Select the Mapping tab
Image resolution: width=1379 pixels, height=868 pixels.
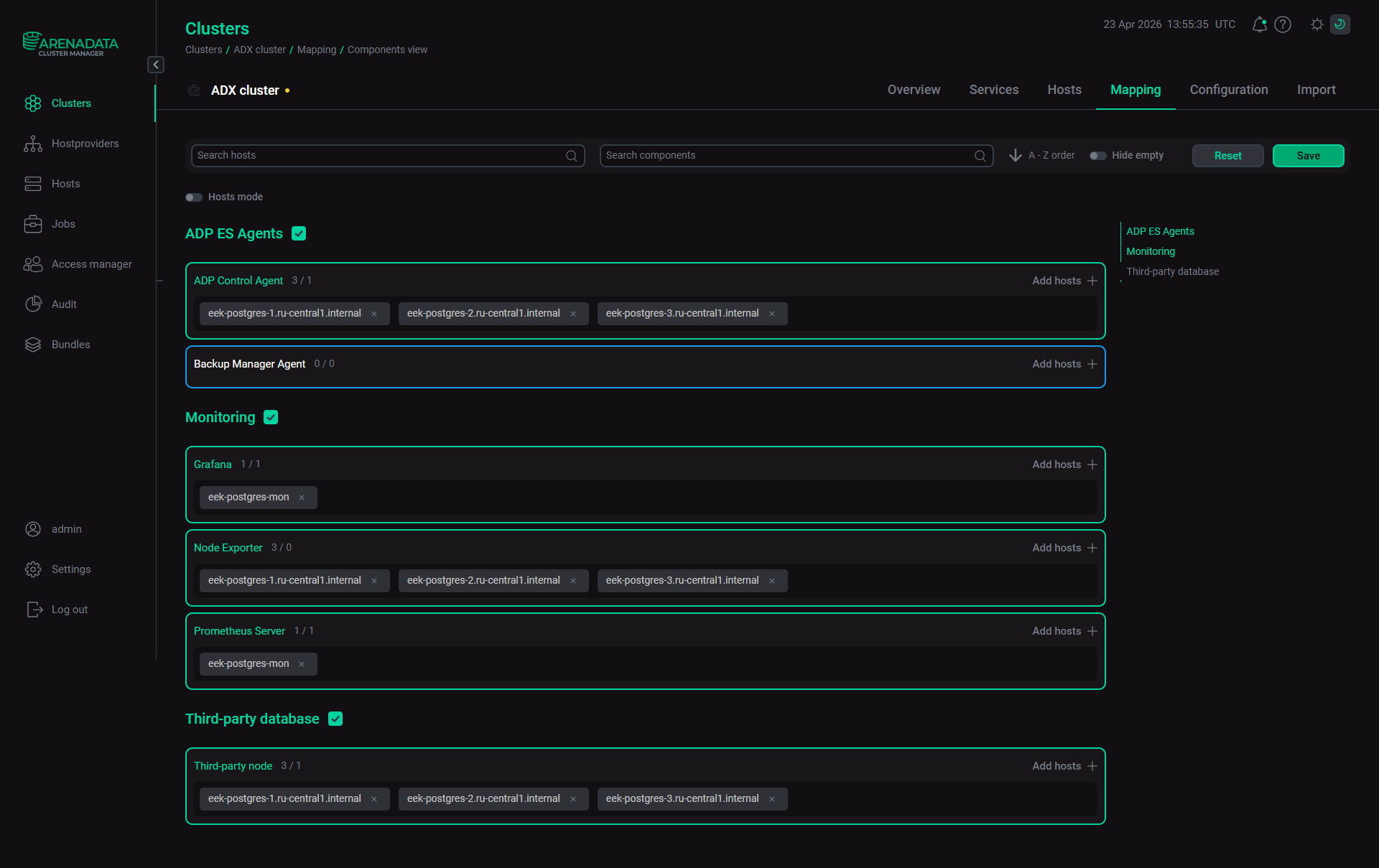click(x=1135, y=90)
